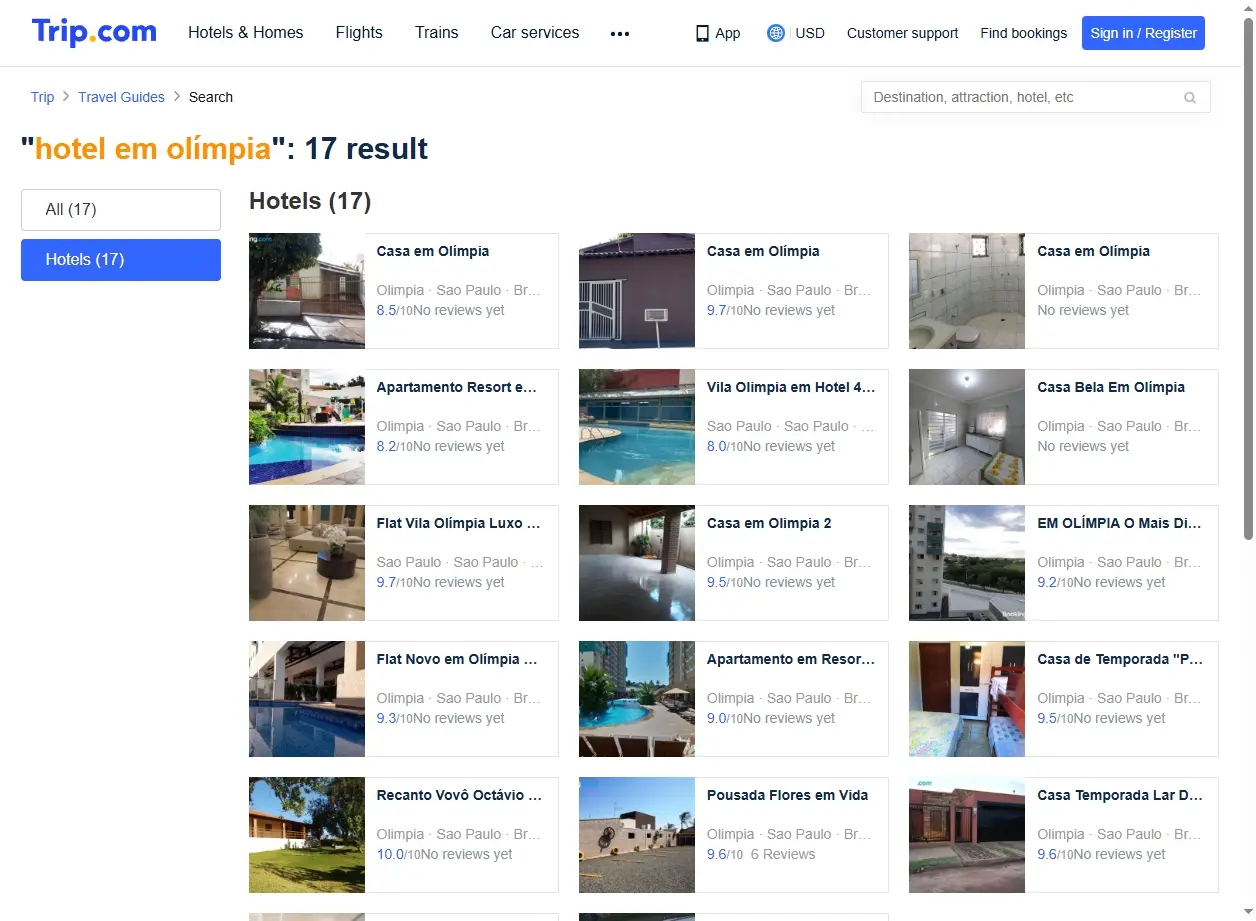Click the page vertical scrollbar
1256x921 pixels.
1247,280
